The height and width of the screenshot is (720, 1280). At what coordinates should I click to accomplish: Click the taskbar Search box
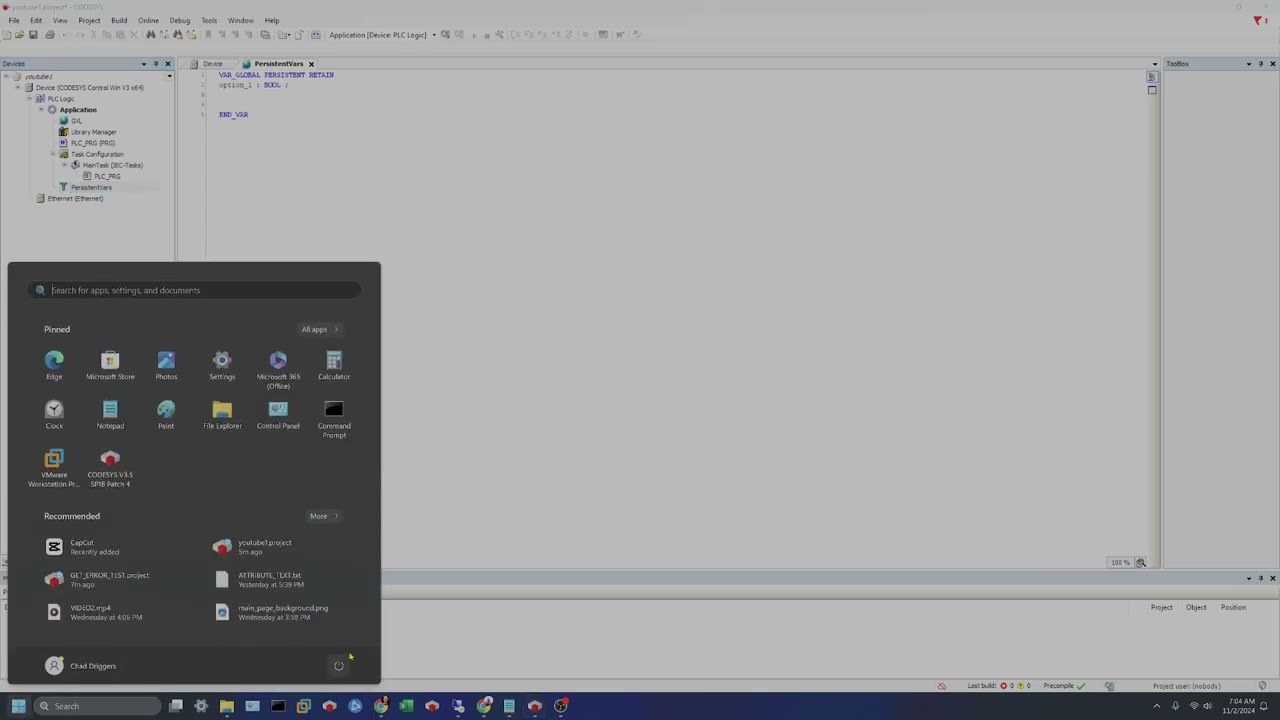(96, 706)
